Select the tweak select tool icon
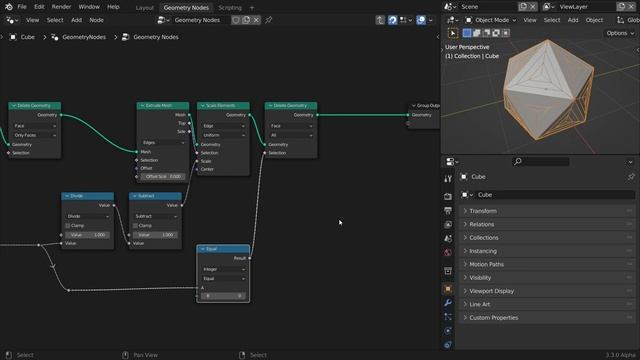The height and width of the screenshot is (360, 640). [453, 33]
